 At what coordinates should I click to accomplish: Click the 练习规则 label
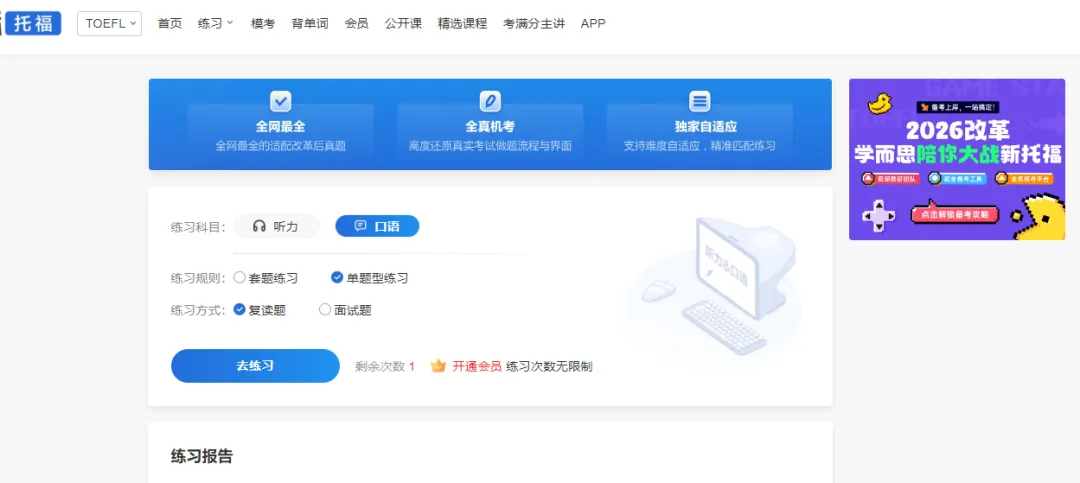pyautogui.click(x=198, y=278)
